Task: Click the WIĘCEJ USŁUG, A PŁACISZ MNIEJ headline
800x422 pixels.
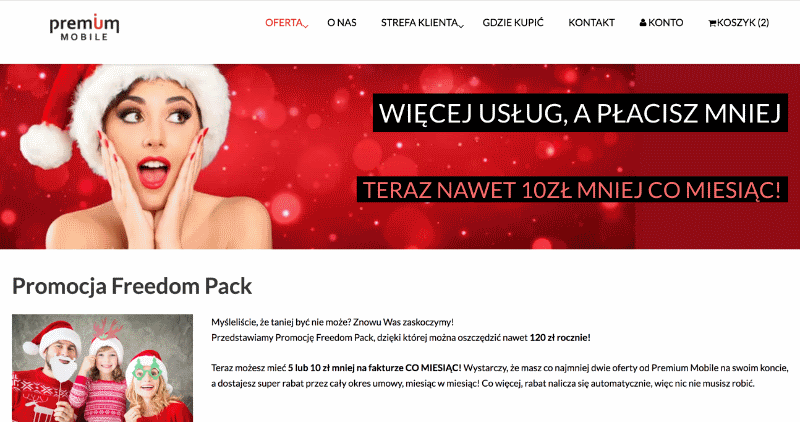Action: [x=580, y=113]
